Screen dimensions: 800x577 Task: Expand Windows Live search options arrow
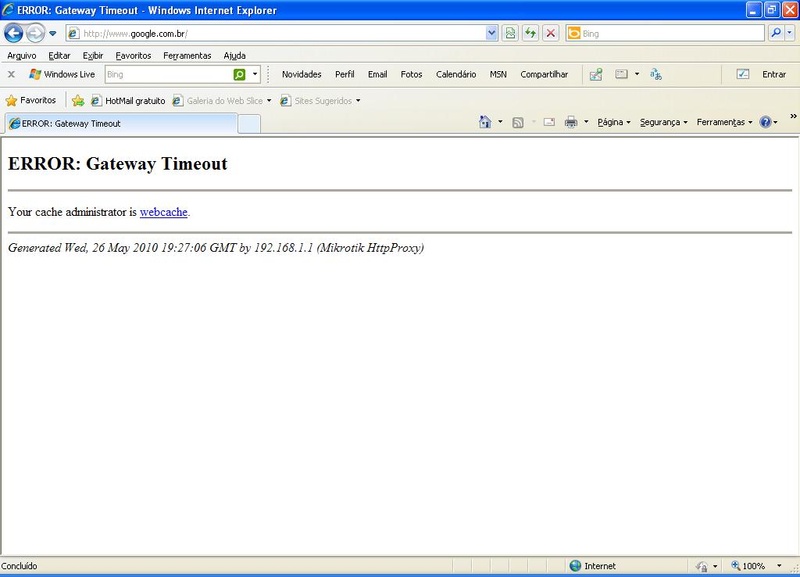255,74
